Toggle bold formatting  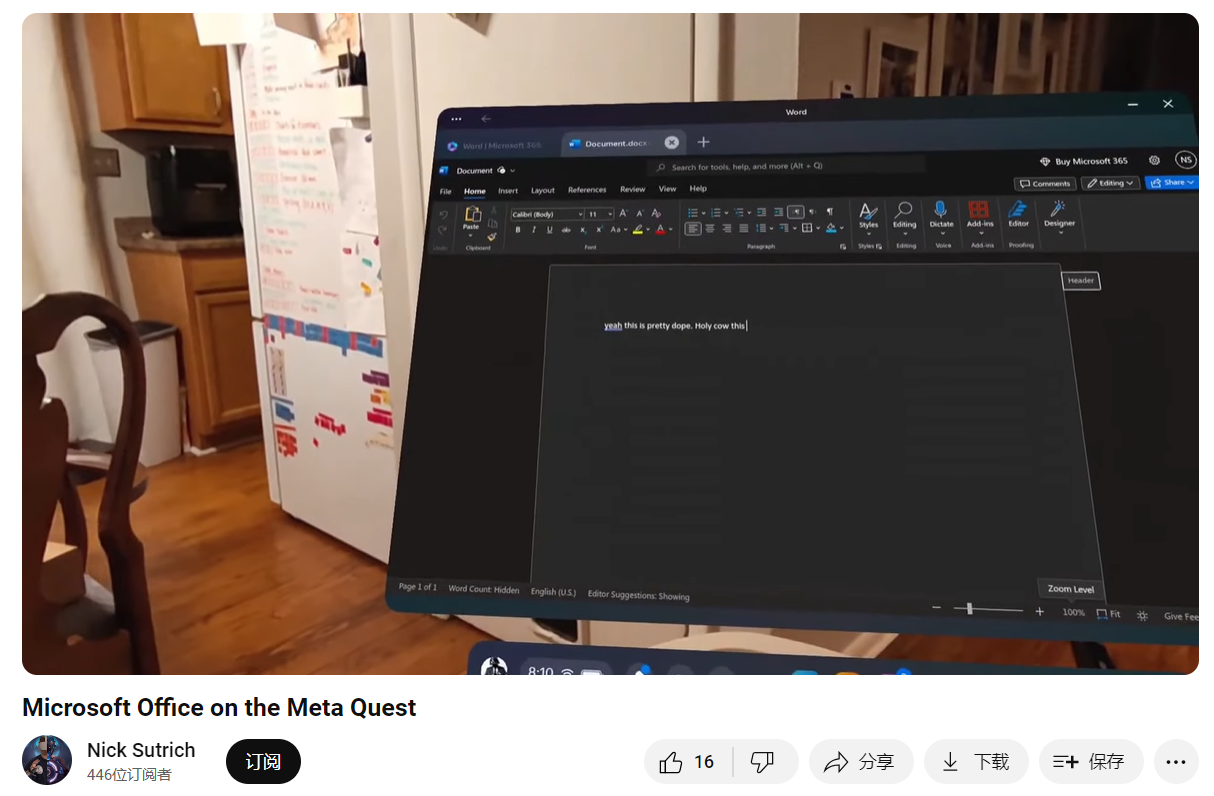[519, 228]
